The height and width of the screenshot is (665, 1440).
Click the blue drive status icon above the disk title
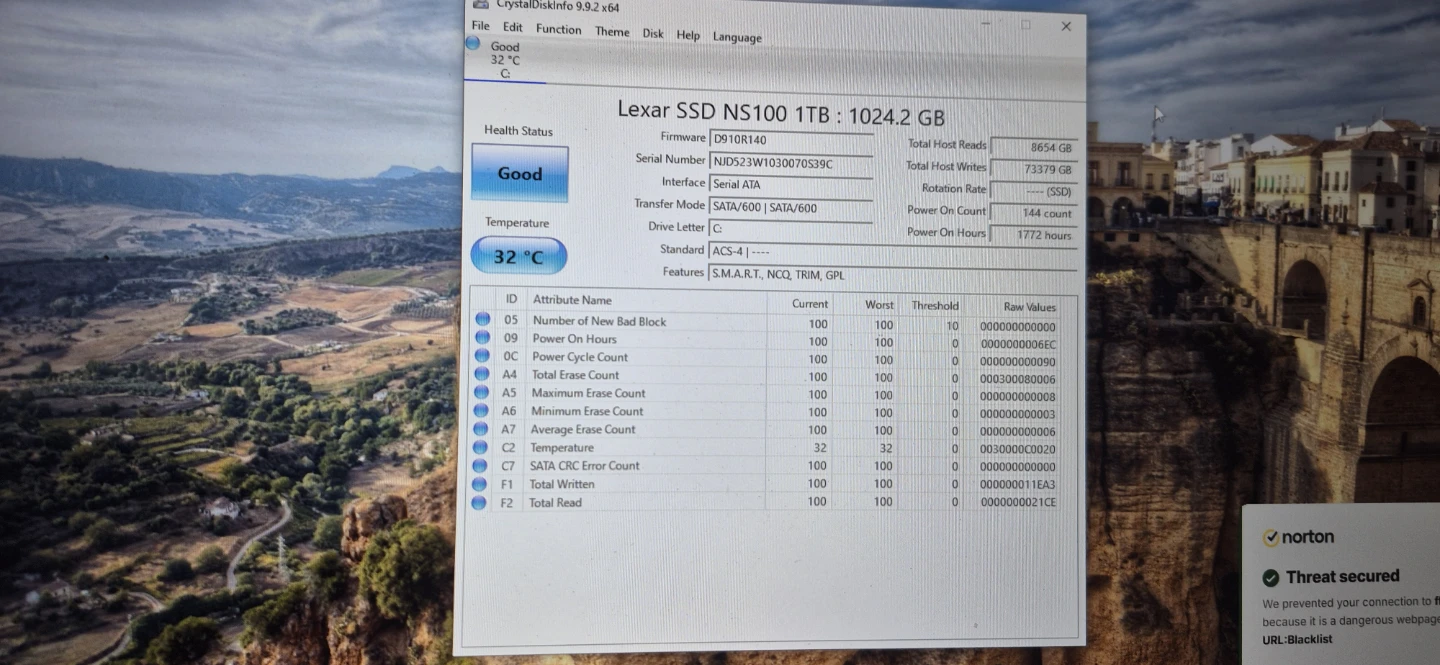(473, 43)
